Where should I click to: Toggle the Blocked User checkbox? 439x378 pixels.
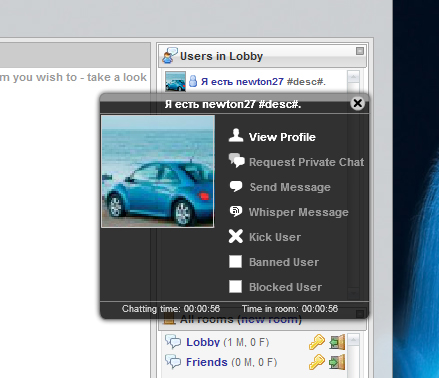pyautogui.click(x=235, y=287)
